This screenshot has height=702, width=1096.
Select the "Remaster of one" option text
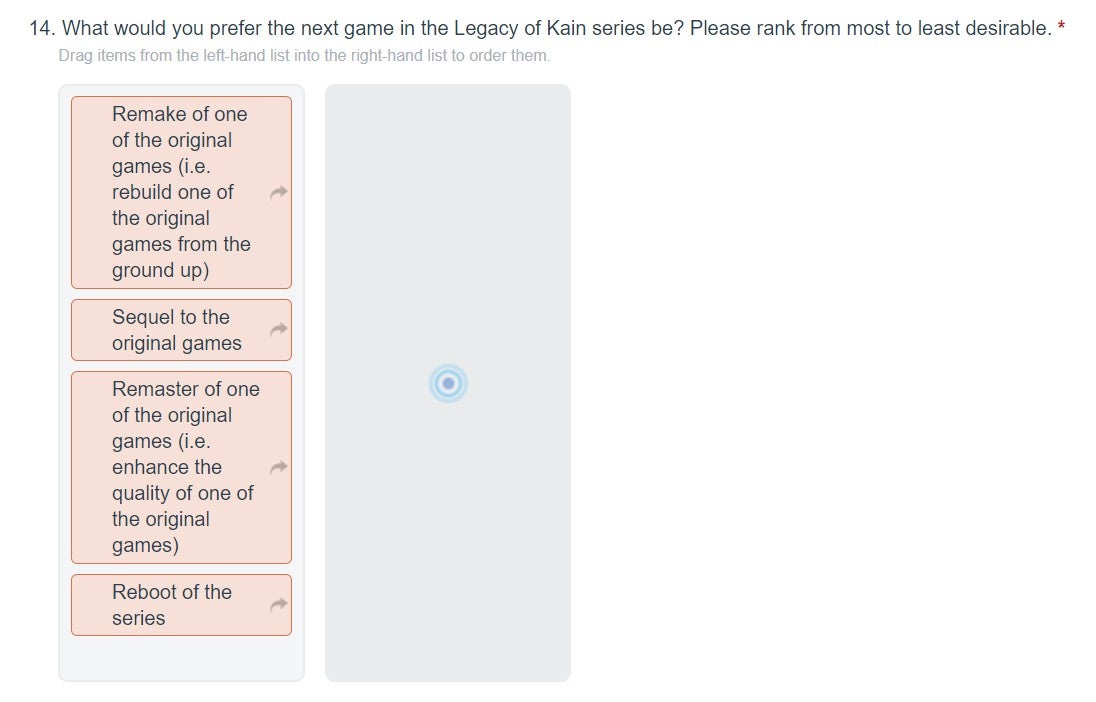pos(186,389)
